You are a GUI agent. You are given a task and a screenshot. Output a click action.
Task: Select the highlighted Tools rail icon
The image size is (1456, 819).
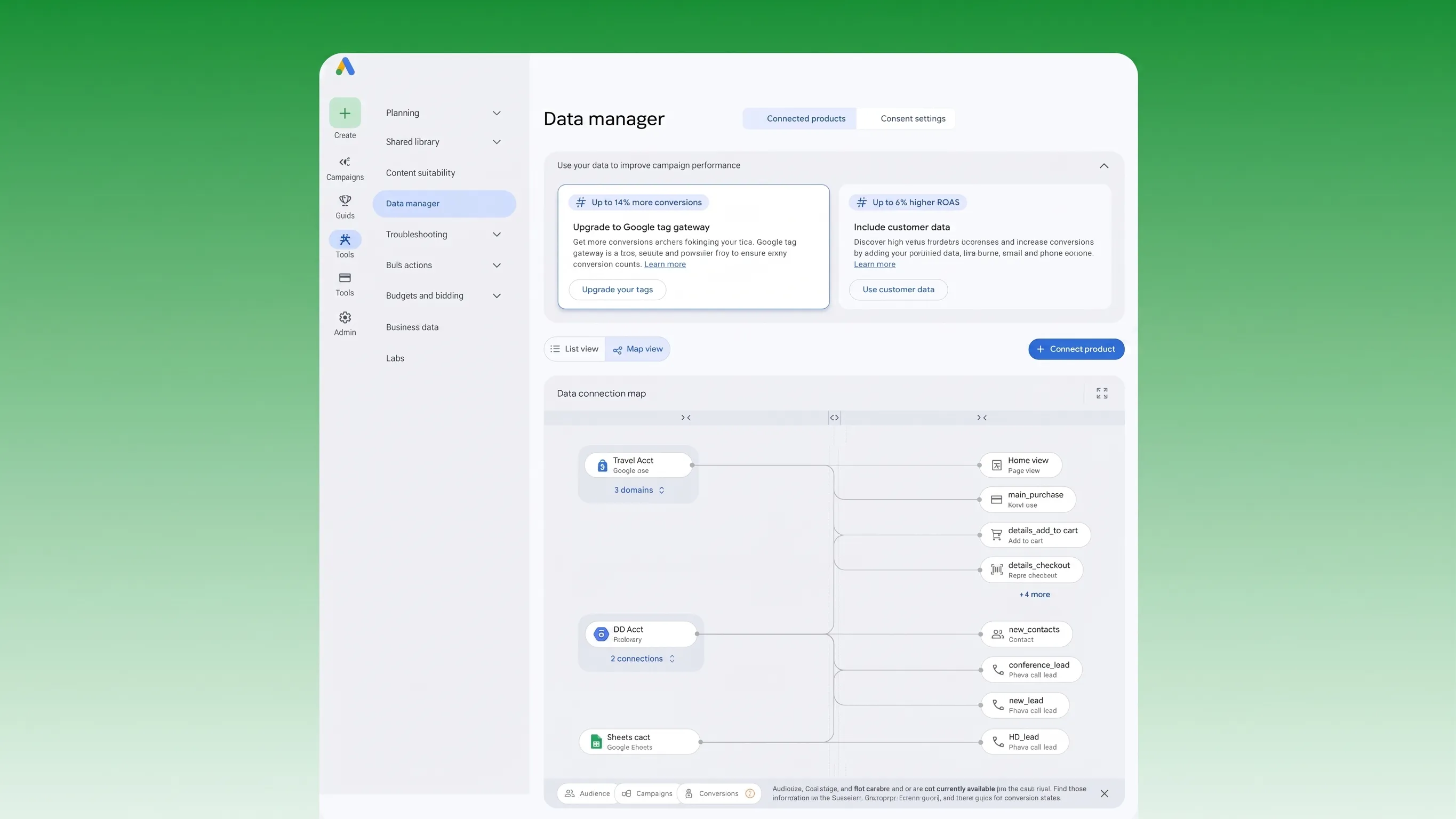point(345,239)
